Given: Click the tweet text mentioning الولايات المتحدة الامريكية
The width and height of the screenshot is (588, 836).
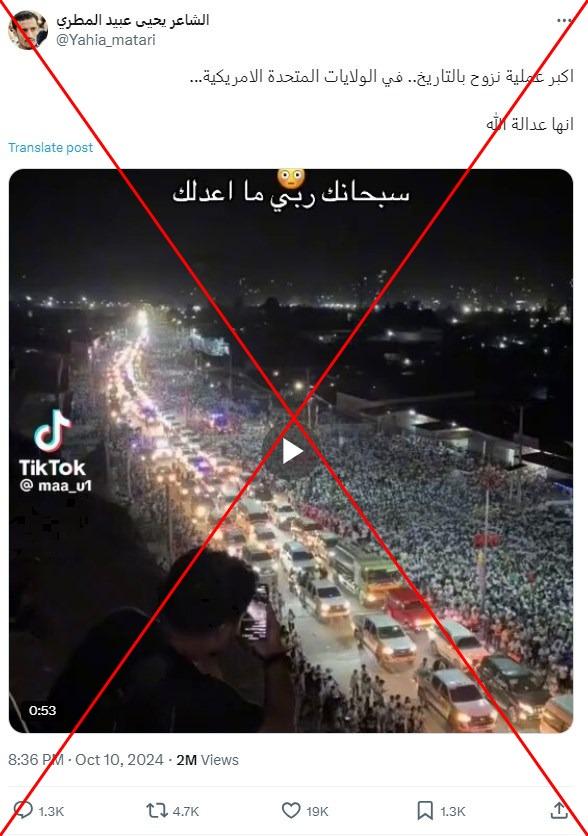Looking at the screenshot, I should (x=381, y=77).
